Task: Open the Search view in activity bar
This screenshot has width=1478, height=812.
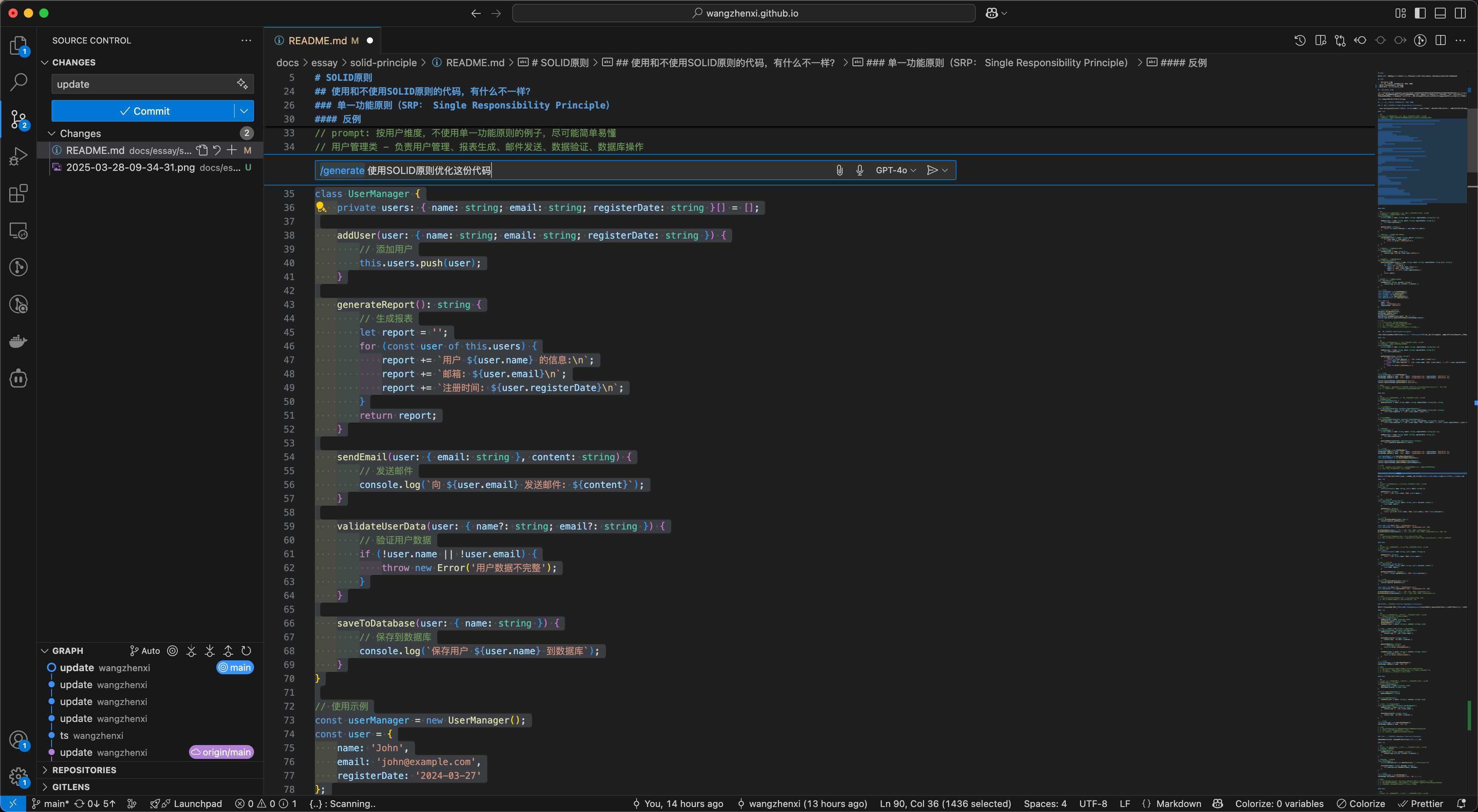Action: tap(18, 82)
